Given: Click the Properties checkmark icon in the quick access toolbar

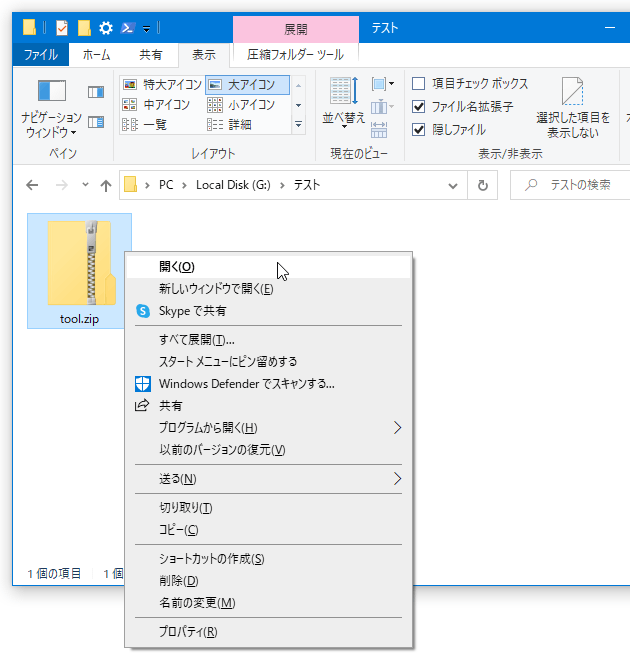Looking at the screenshot, I should click(62, 28).
